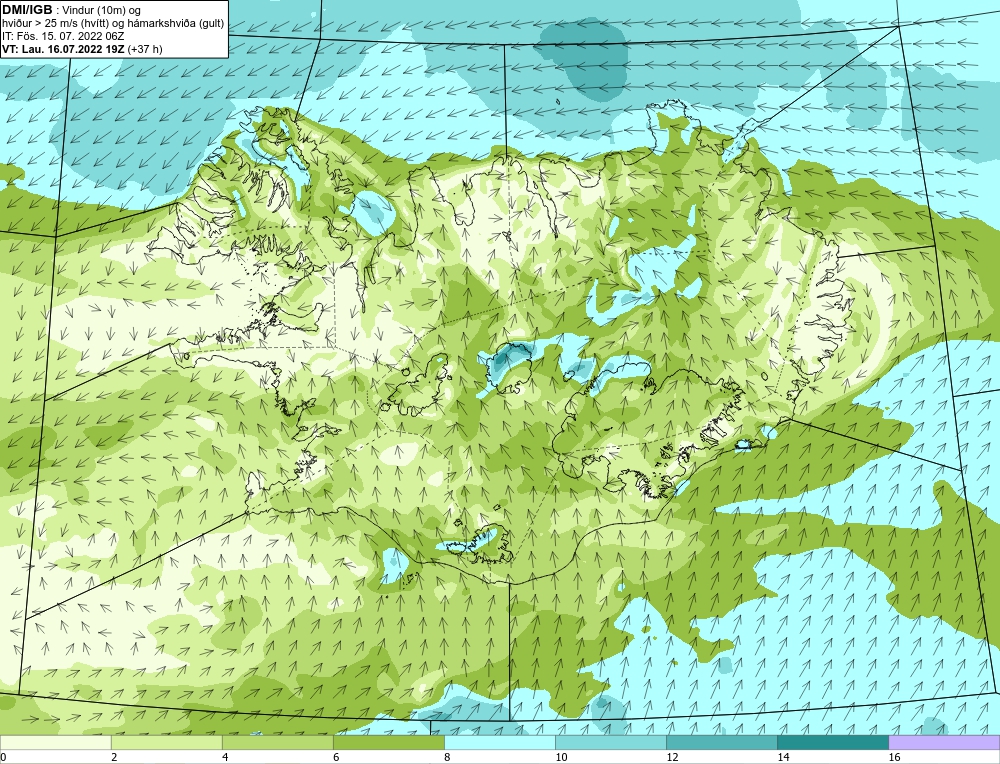Click the legend label "16"
Image resolution: width=1000 pixels, height=764 pixels.
pyautogui.click(x=893, y=757)
